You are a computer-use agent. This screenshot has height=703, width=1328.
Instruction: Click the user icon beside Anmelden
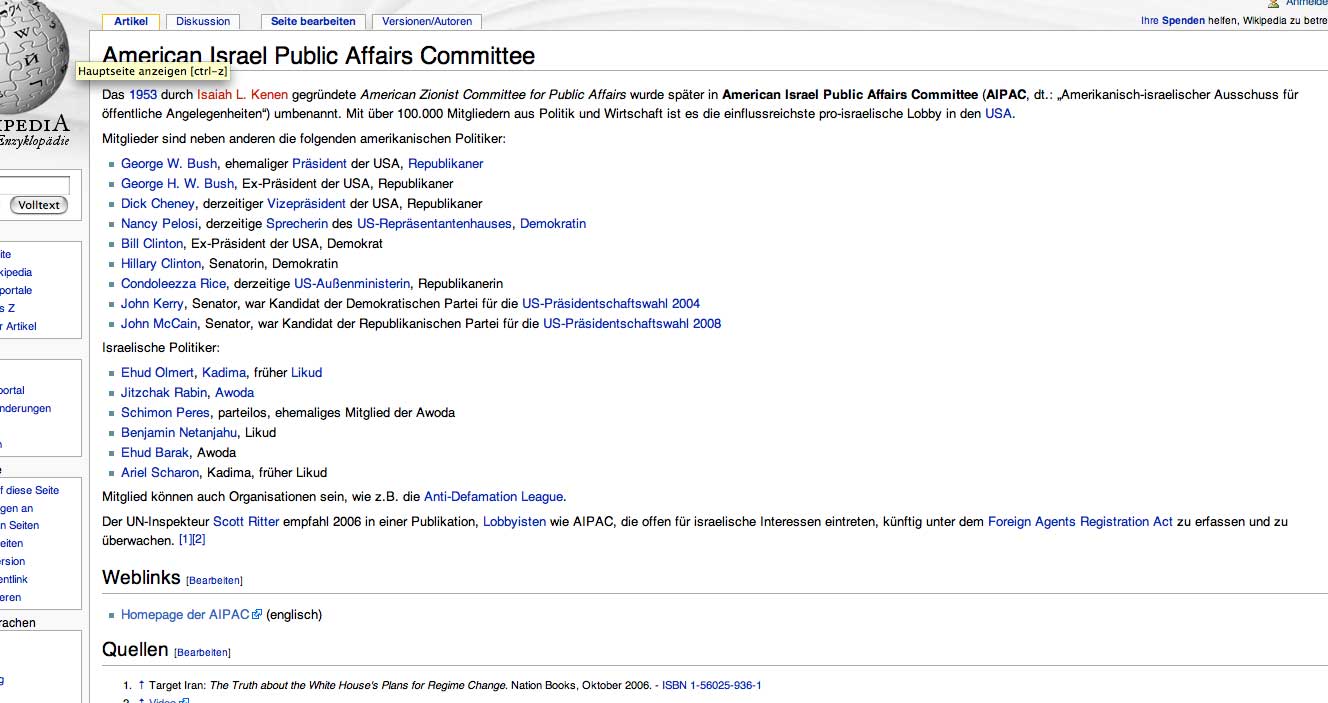1273,4
